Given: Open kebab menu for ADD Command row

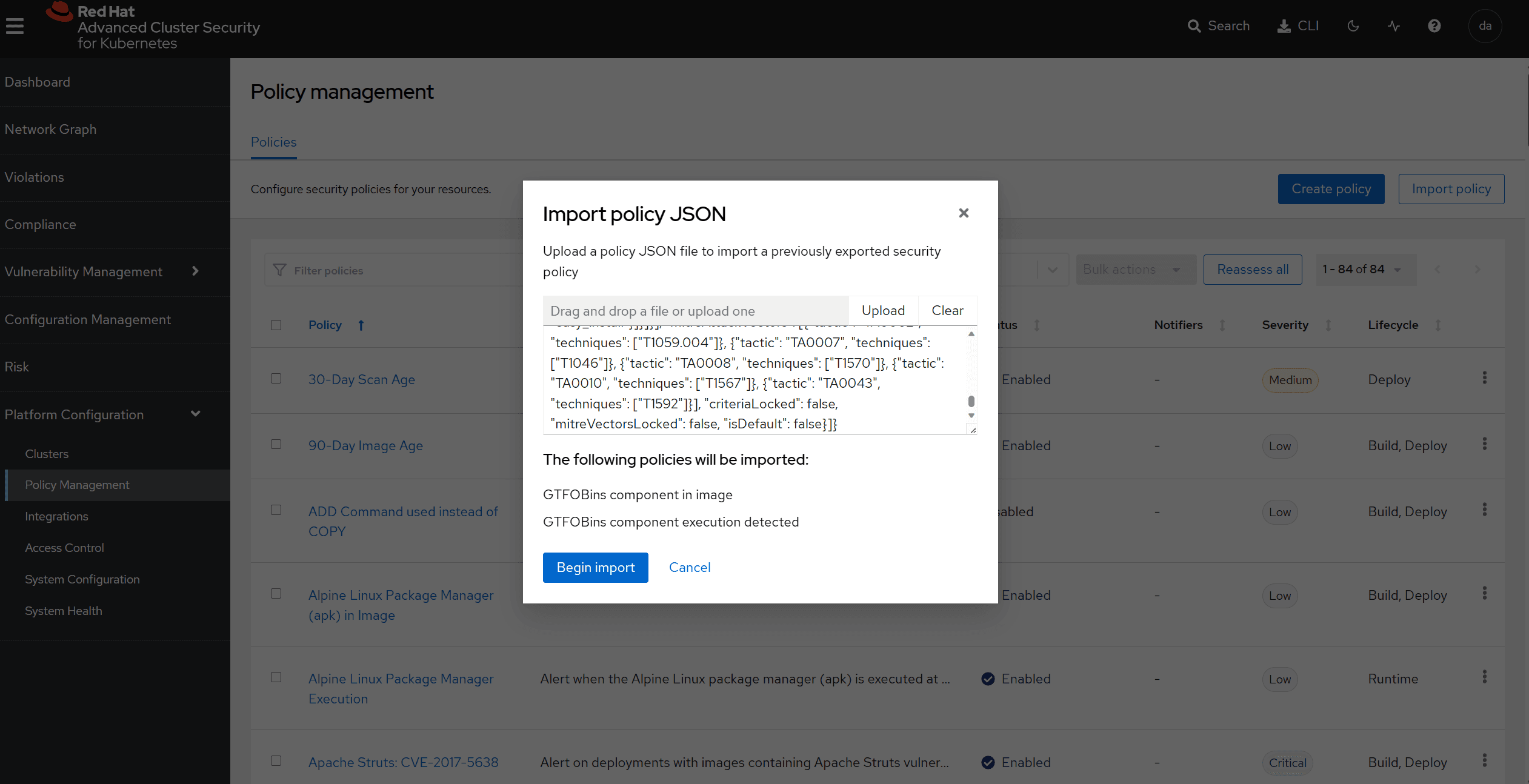Looking at the screenshot, I should point(1484,510).
